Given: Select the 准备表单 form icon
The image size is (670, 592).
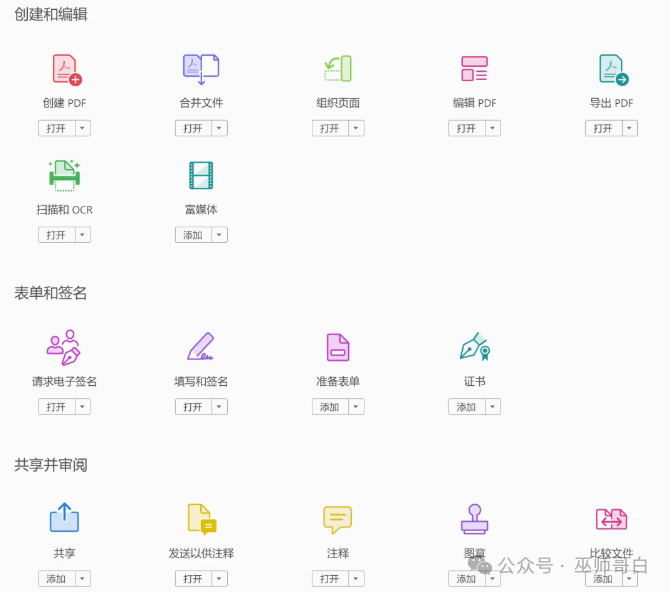Looking at the screenshot, I should tap(338, 347).
